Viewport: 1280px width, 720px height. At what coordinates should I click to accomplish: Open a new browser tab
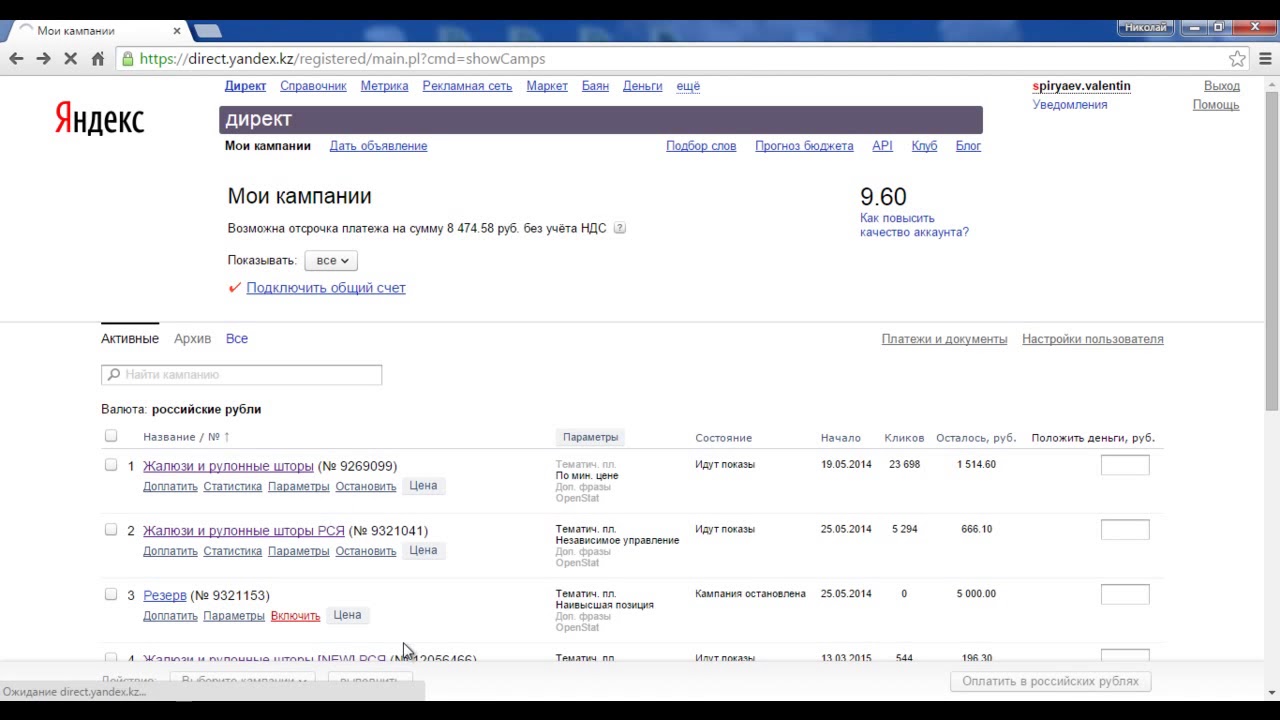pyautogui.click(x=208, y=31)
